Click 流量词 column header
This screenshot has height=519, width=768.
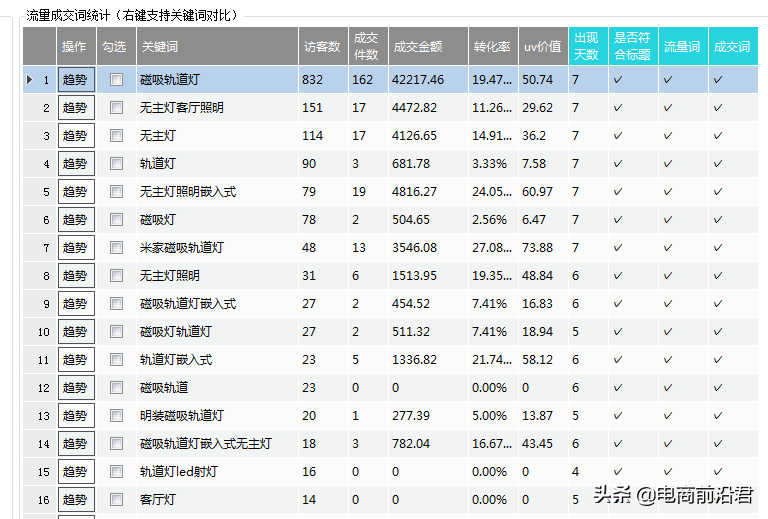(x=684, y=47)
